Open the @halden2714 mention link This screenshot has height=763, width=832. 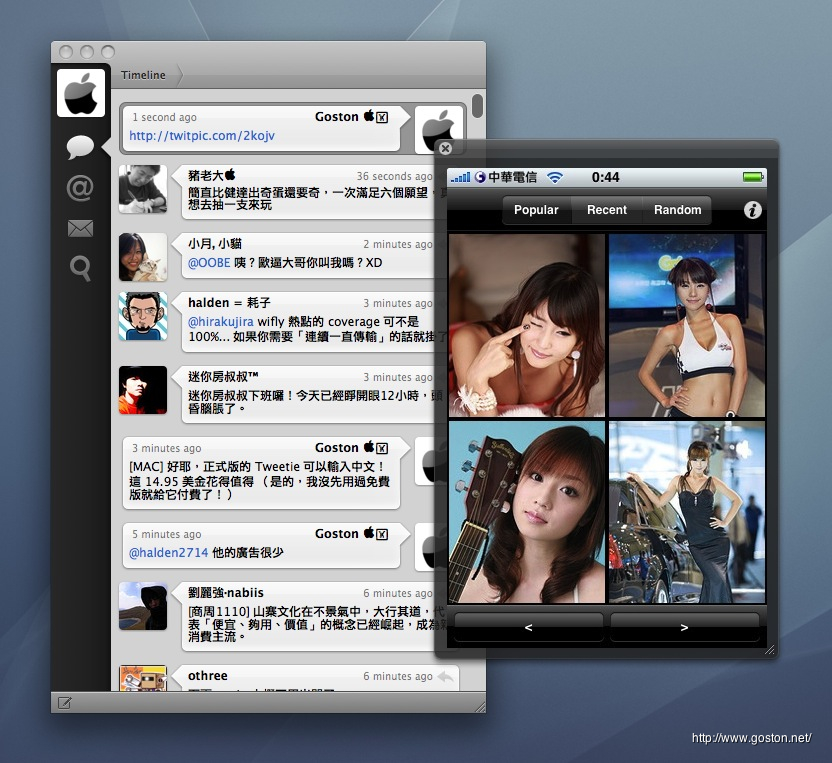pos(169,553)
